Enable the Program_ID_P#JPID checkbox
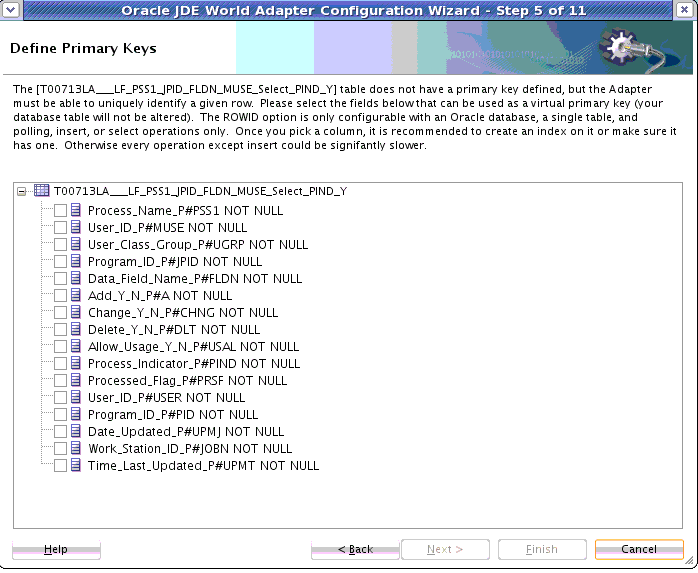The height and width of the screenshot is (573, 698). point(61,261)
